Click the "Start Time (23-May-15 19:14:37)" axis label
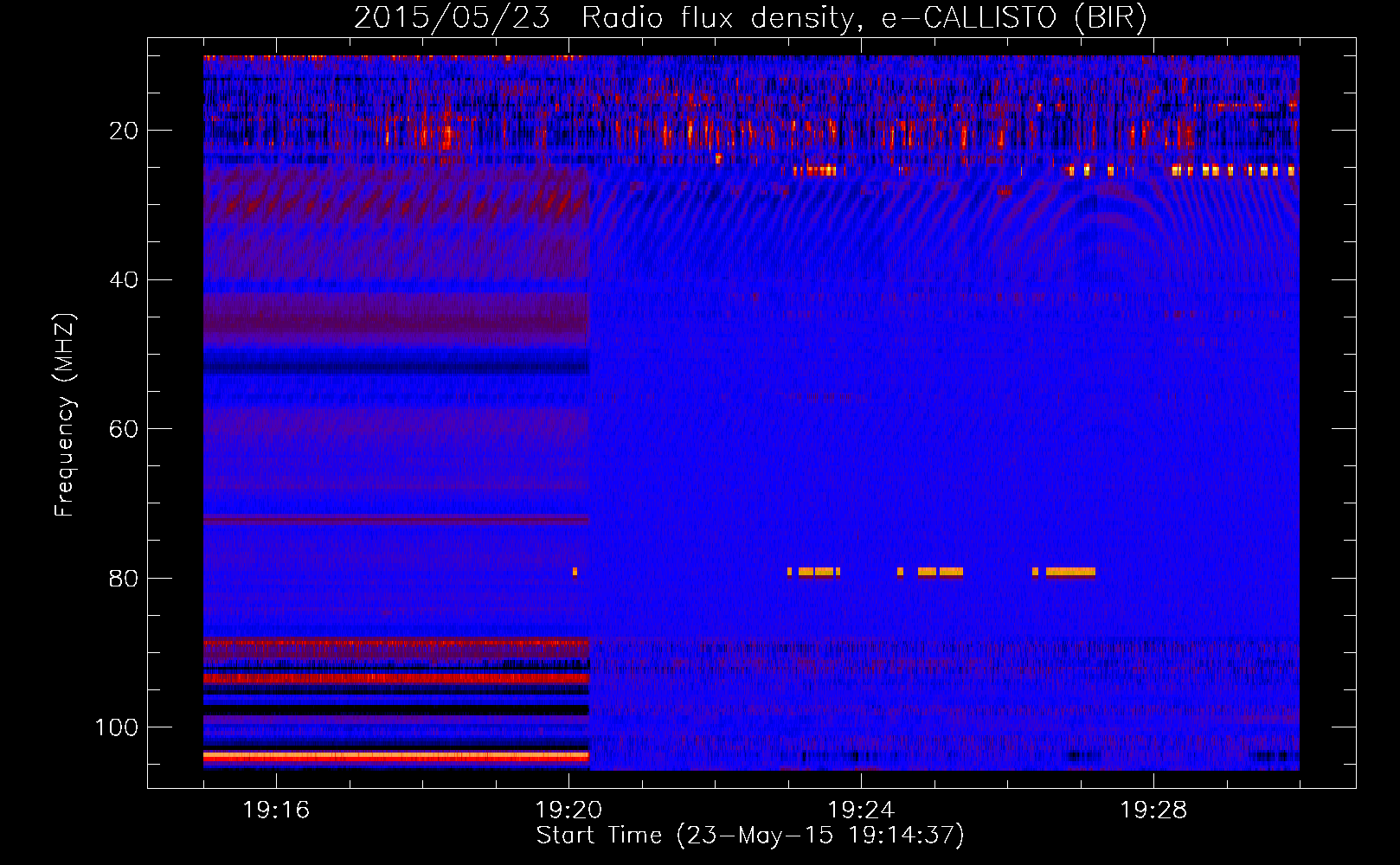Viewport: 1400px width, 865px height. [x=750, y=836]
